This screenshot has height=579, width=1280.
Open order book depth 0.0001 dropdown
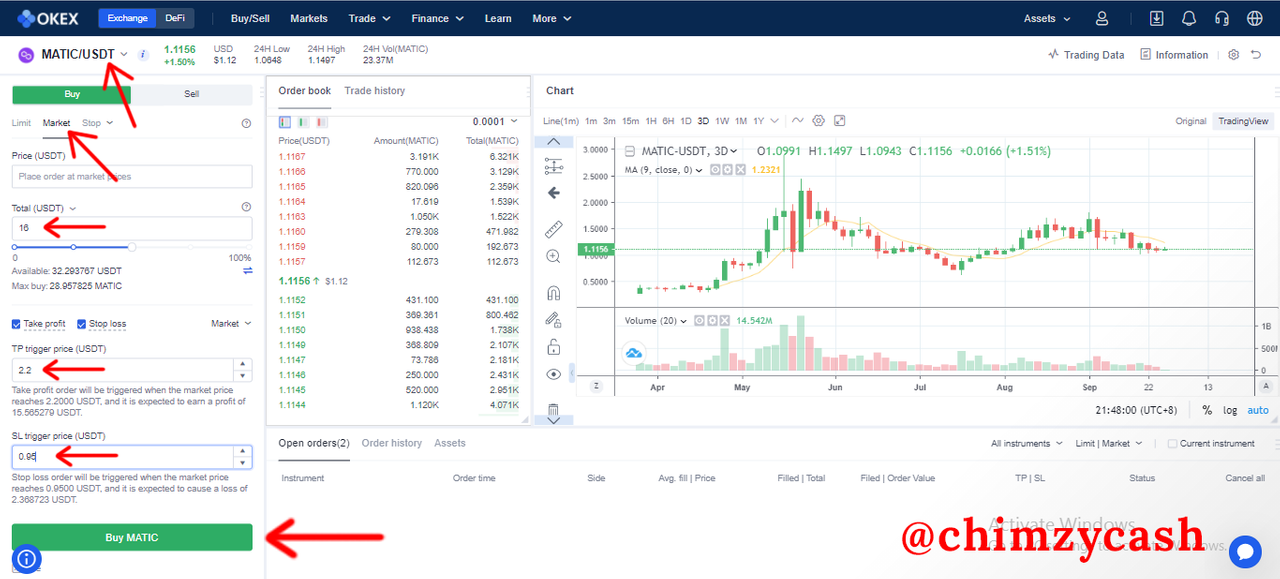pyautogui.click(x=495, y=122)
